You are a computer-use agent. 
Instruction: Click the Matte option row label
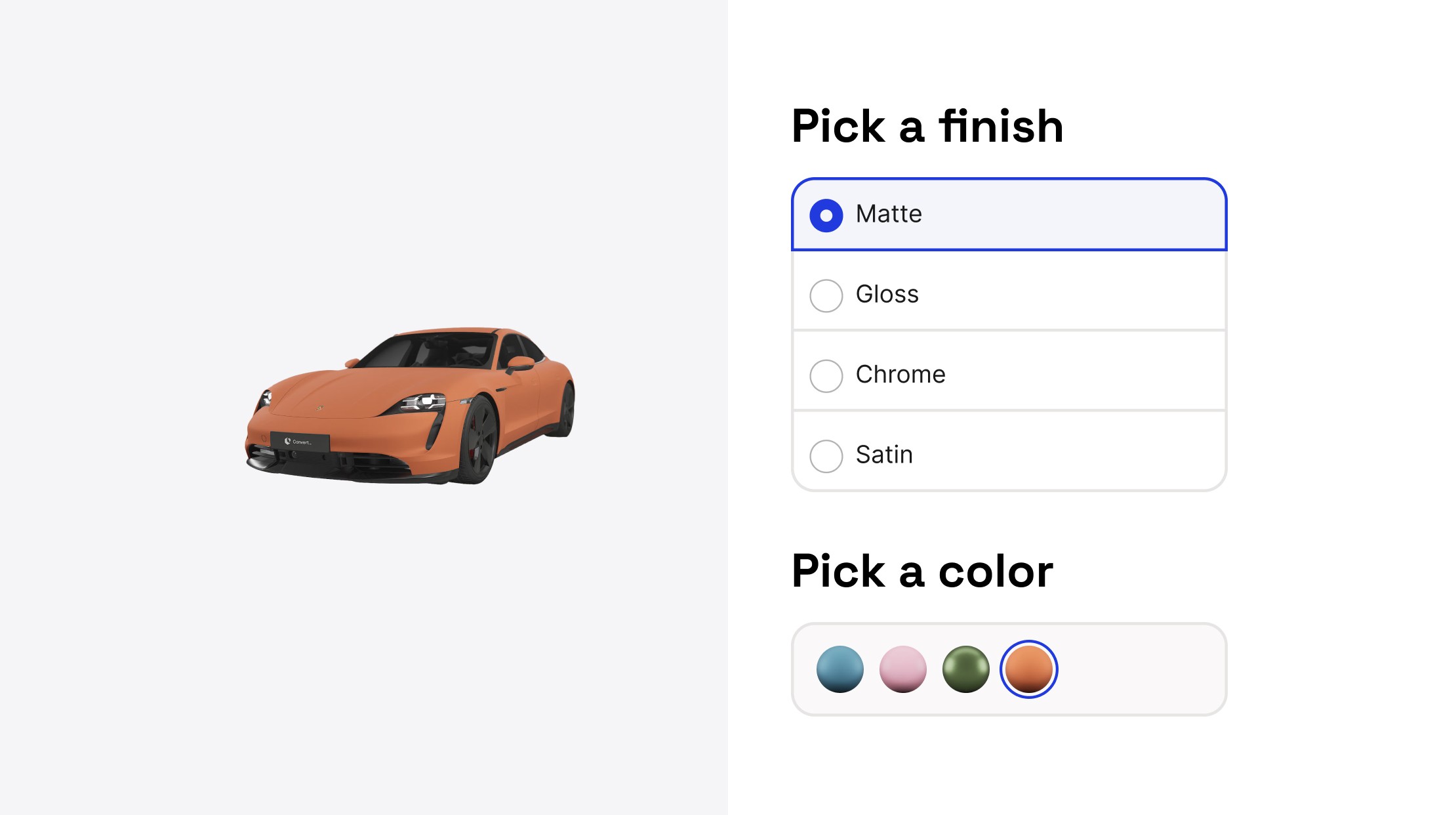click(x=888, y=213)
